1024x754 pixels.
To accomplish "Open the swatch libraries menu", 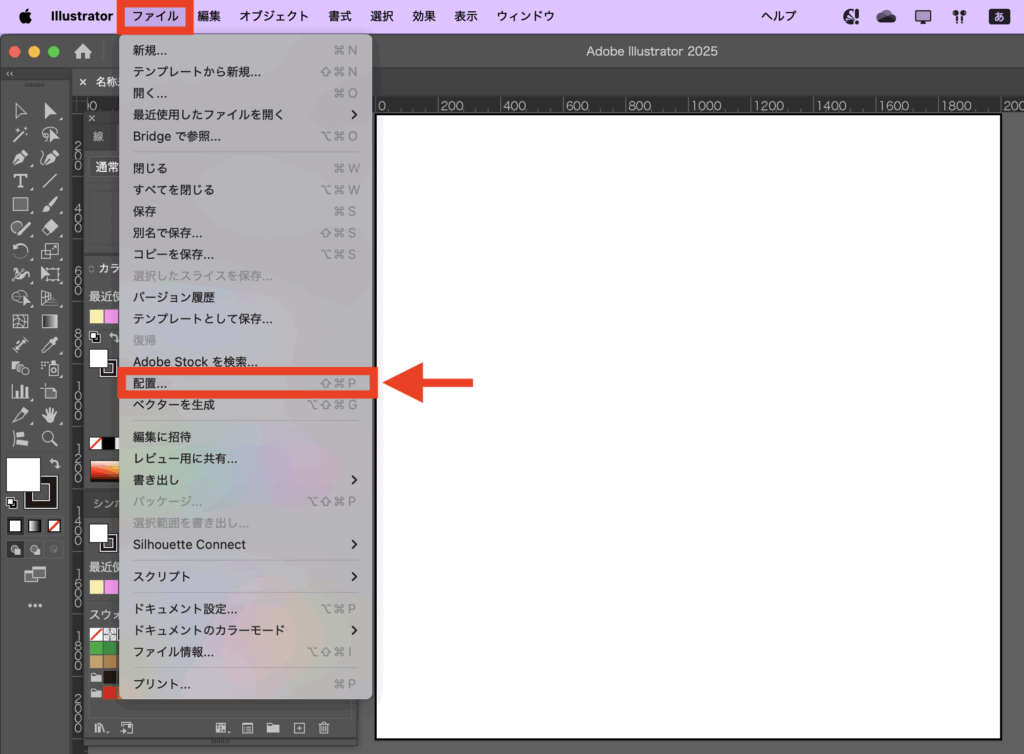I will 100,728.
